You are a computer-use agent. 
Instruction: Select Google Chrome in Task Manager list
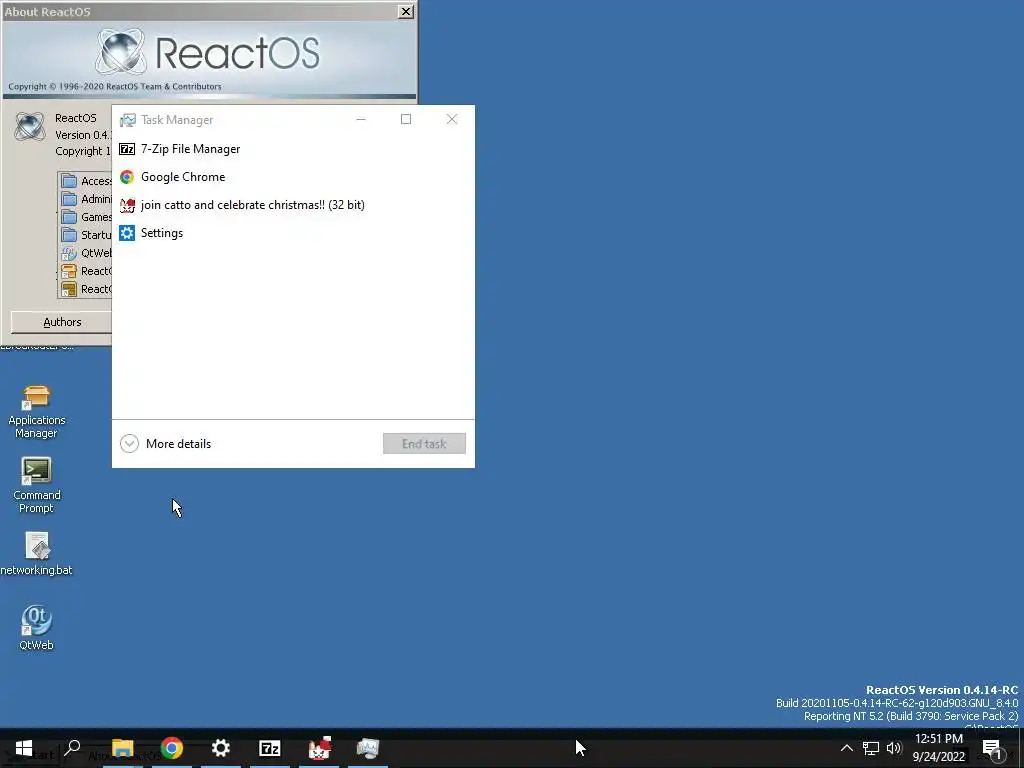tap(293, 177)
